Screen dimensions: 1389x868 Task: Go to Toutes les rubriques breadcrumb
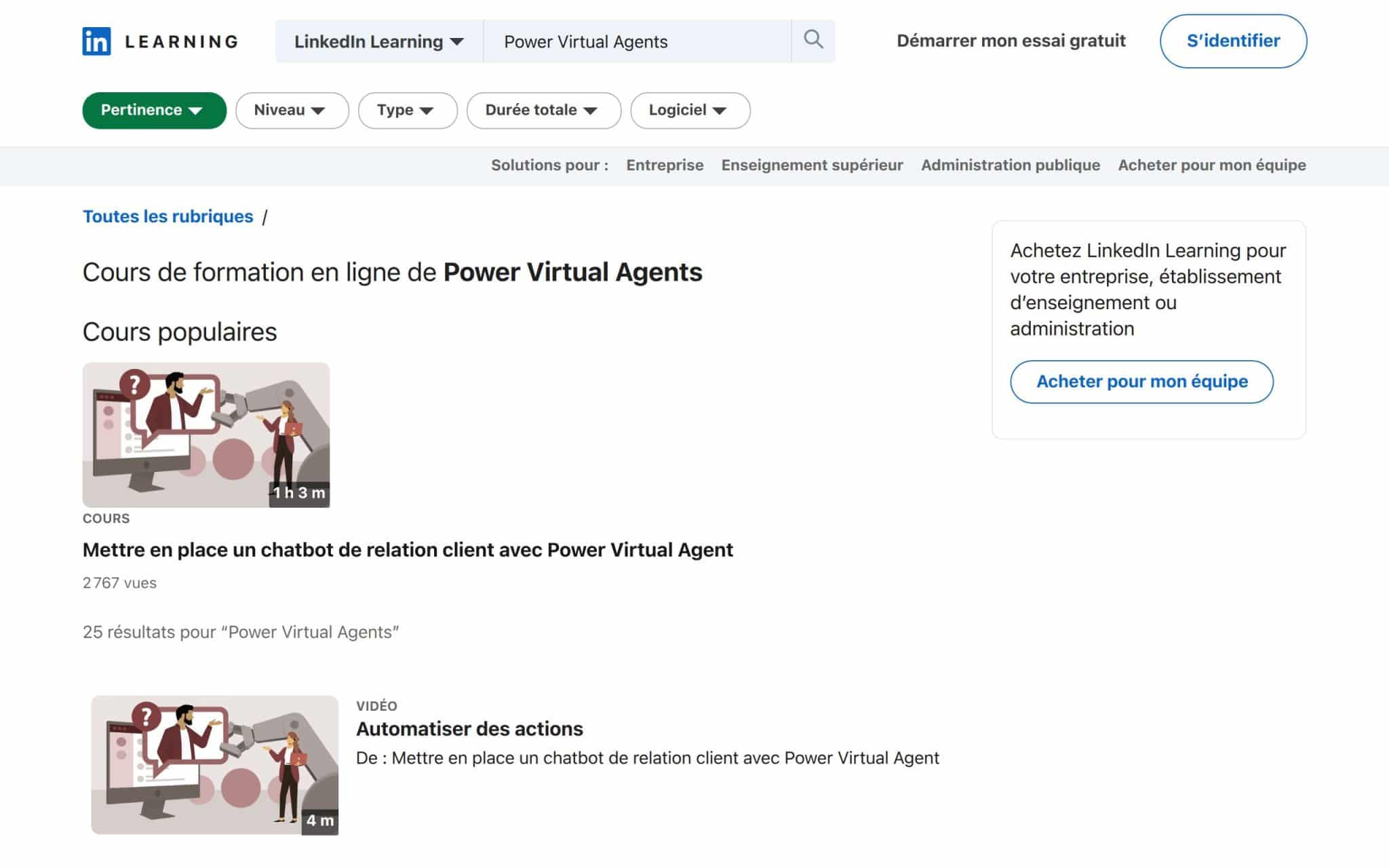click(168, 216)
